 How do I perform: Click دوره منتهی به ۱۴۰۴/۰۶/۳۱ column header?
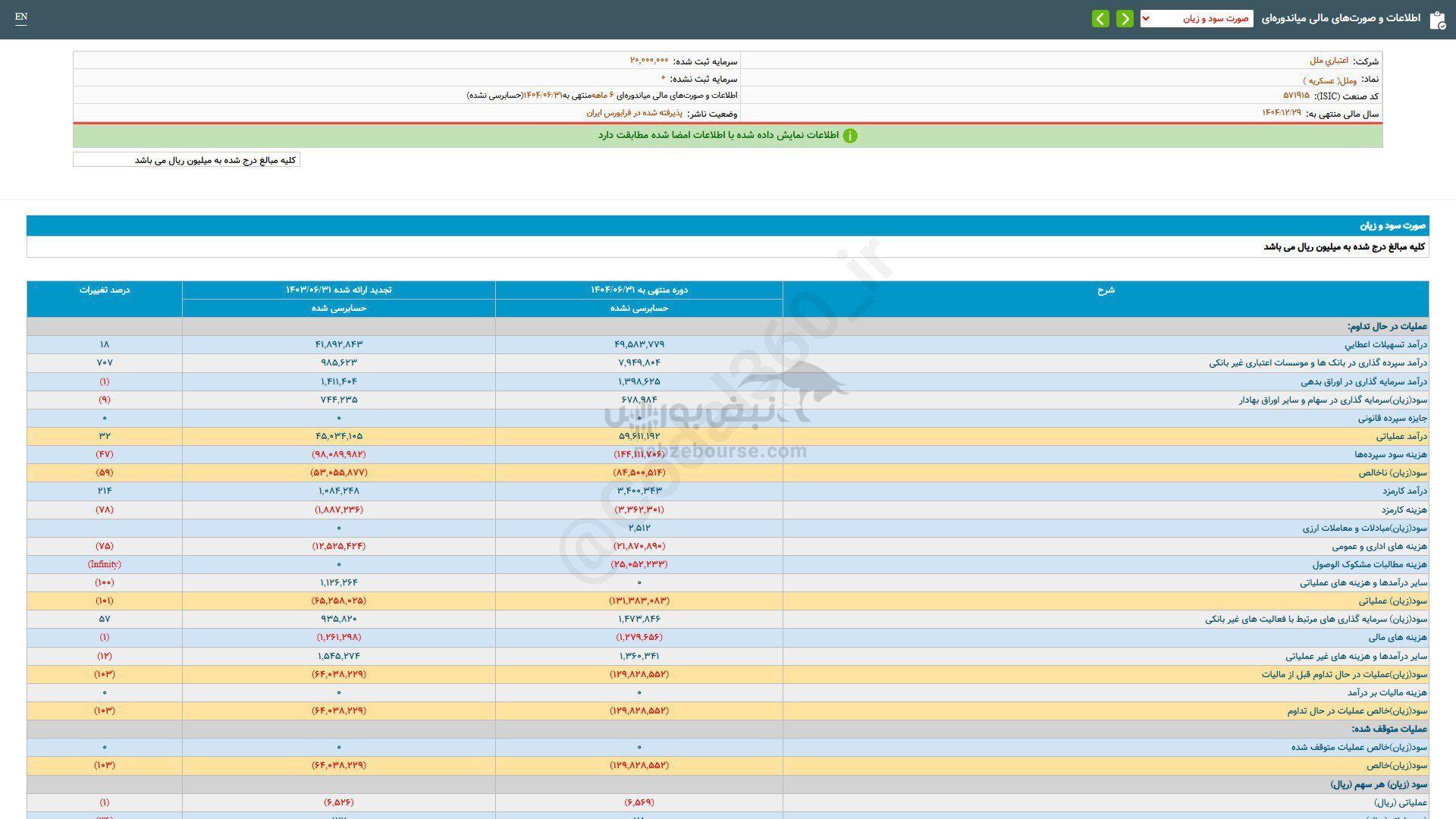639,290
